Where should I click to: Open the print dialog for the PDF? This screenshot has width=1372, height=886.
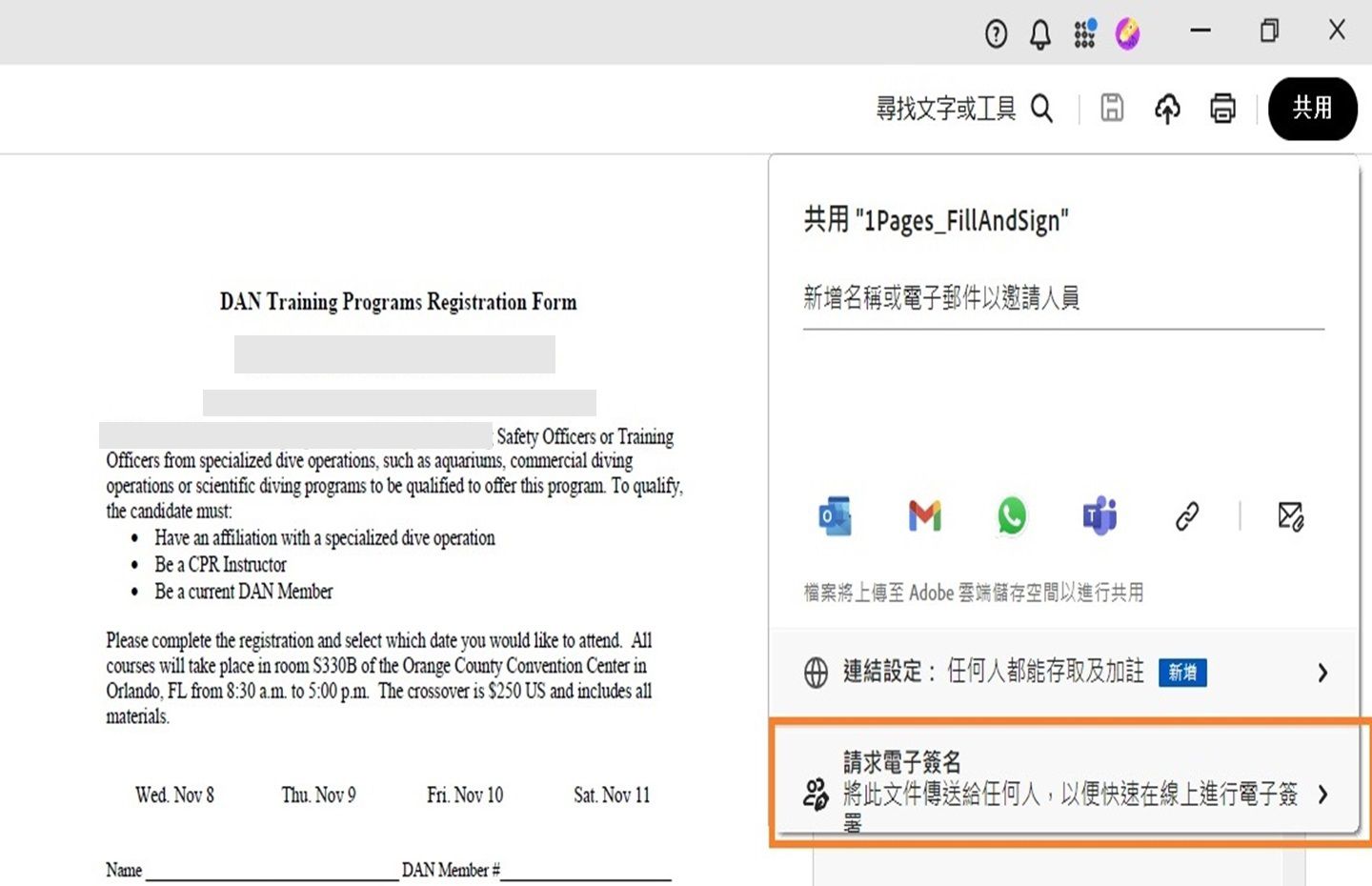(x=1222, y=109)
